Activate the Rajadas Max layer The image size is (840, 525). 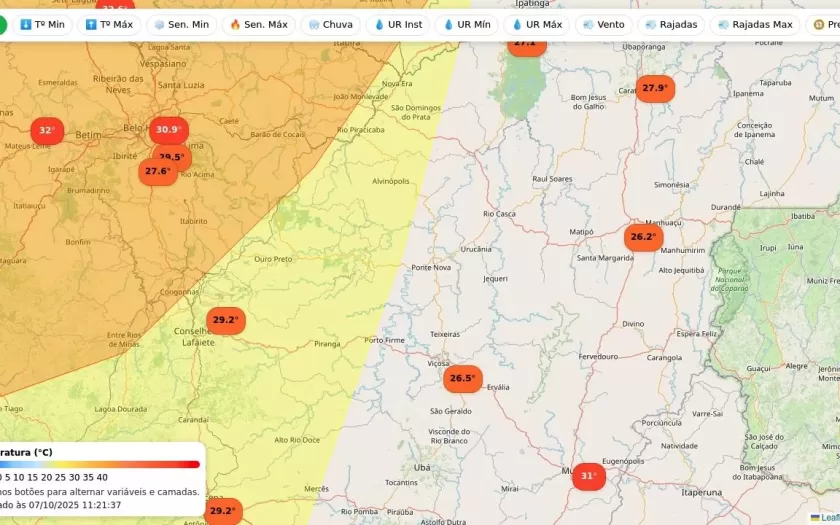click(x=754, y=24)
